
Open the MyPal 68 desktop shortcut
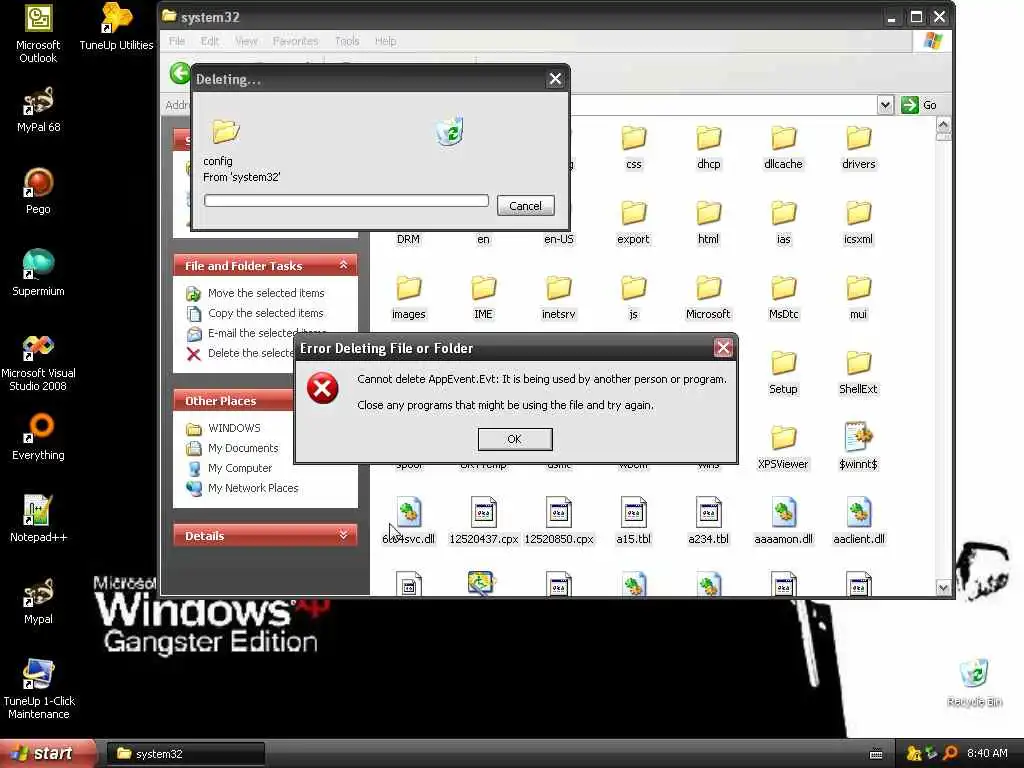pyautogui.click(x=38, y=110)
